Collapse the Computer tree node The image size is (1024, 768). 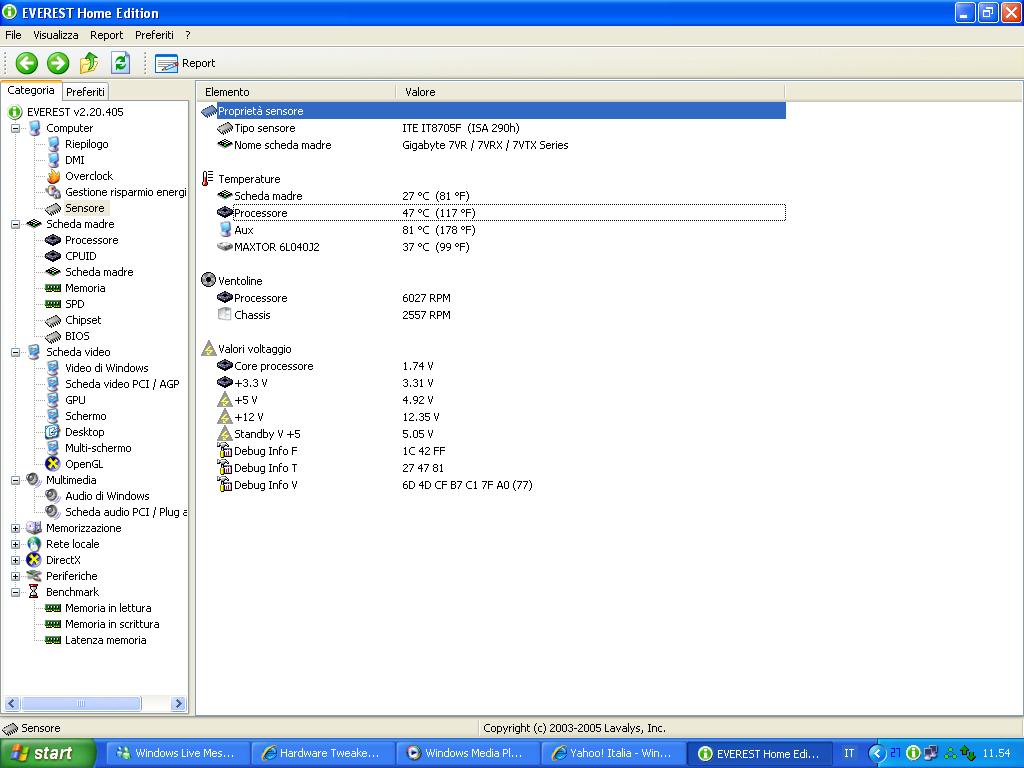(x=16, y=128)
